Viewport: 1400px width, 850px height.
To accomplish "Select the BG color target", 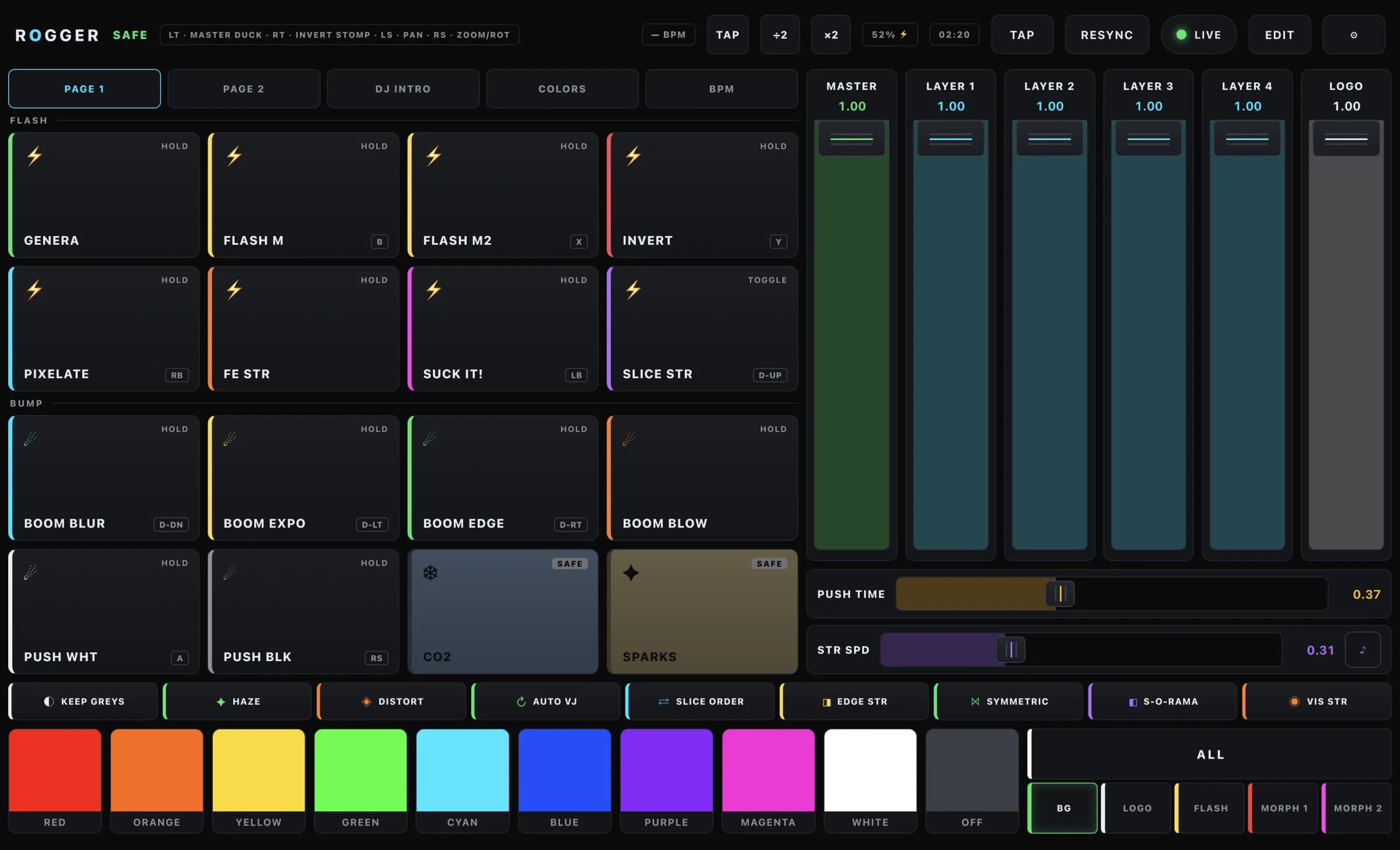I will tap(1063, 808).
